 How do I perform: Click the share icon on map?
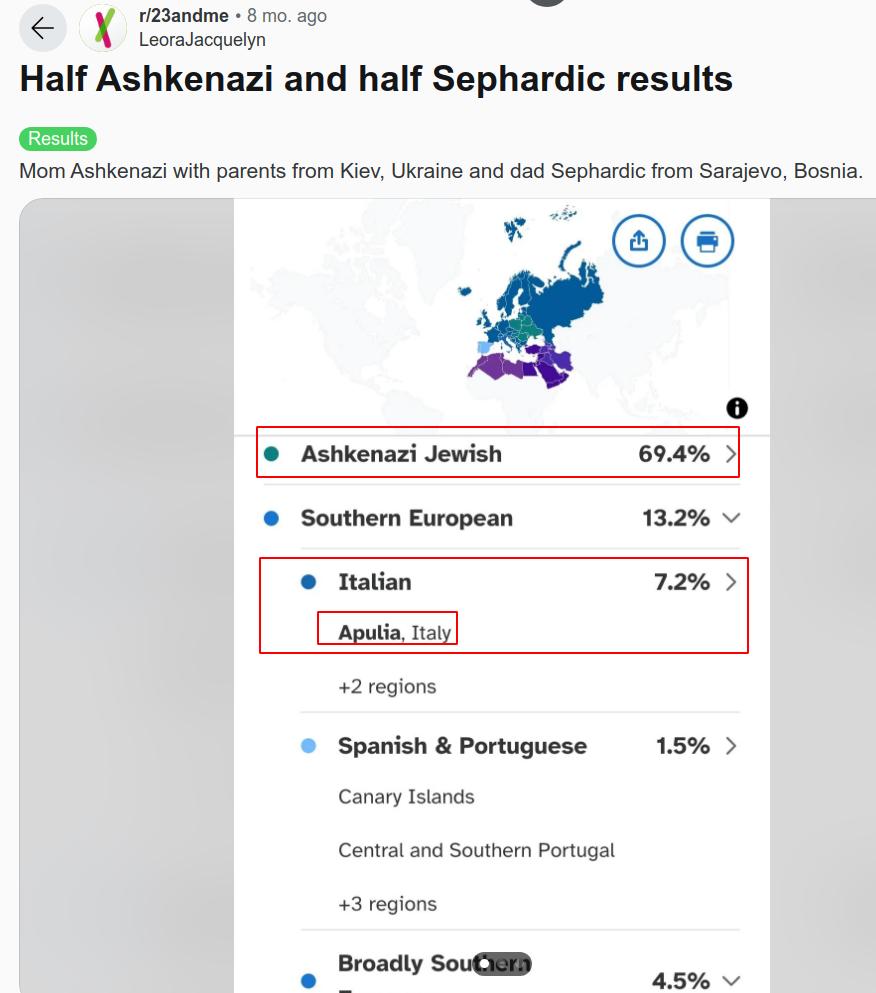[639, 241]
